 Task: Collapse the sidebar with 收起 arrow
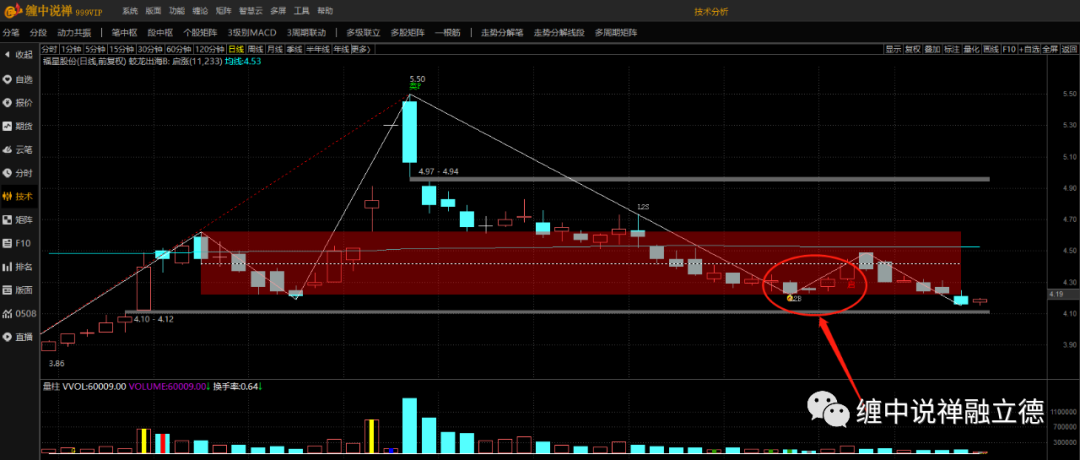(x=18, y=54)
